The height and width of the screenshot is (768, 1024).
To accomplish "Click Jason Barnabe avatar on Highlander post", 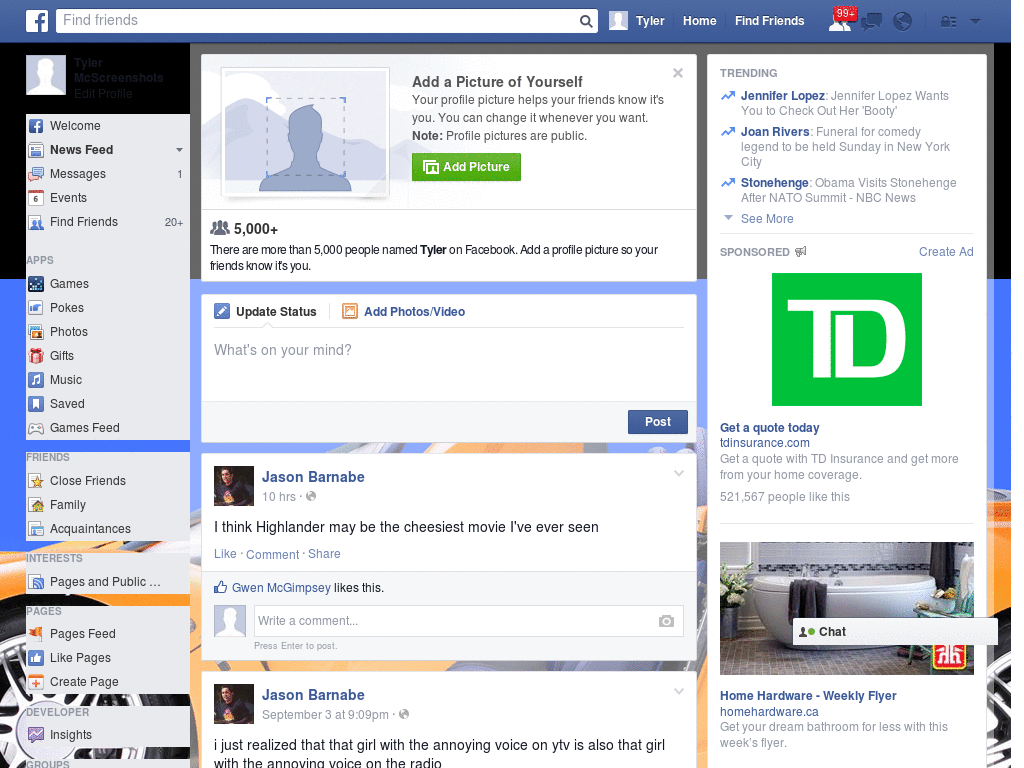I will [x=234, y=486].
